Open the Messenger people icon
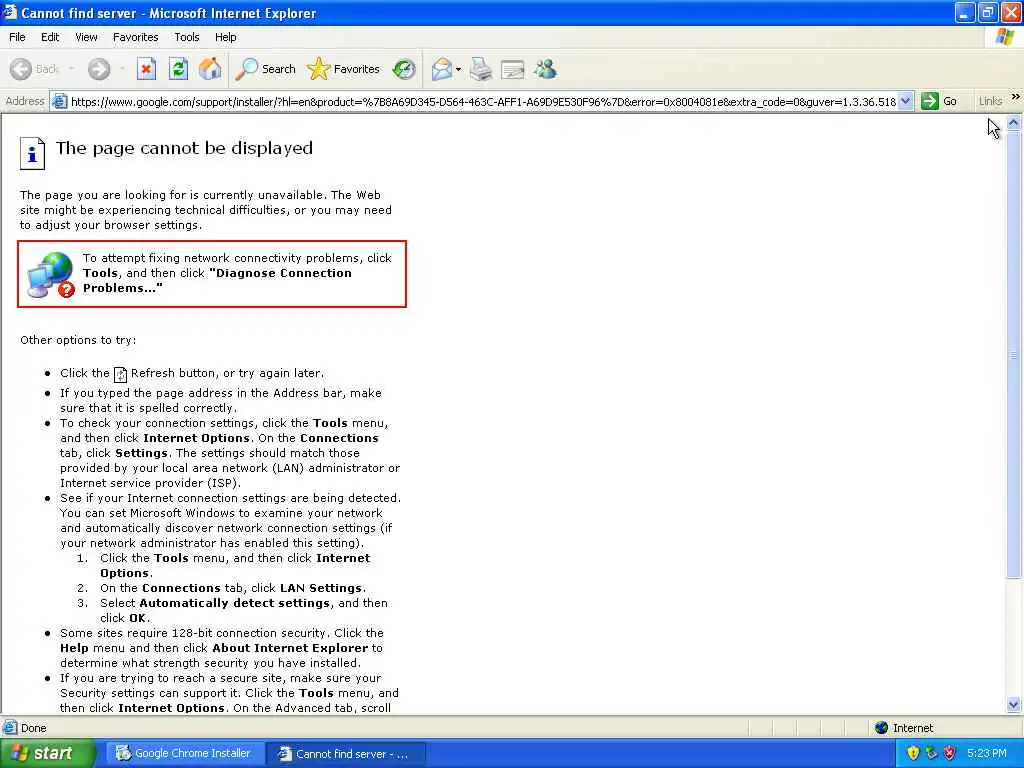This screenshot has width=1024, height=768. coord(545,69)
